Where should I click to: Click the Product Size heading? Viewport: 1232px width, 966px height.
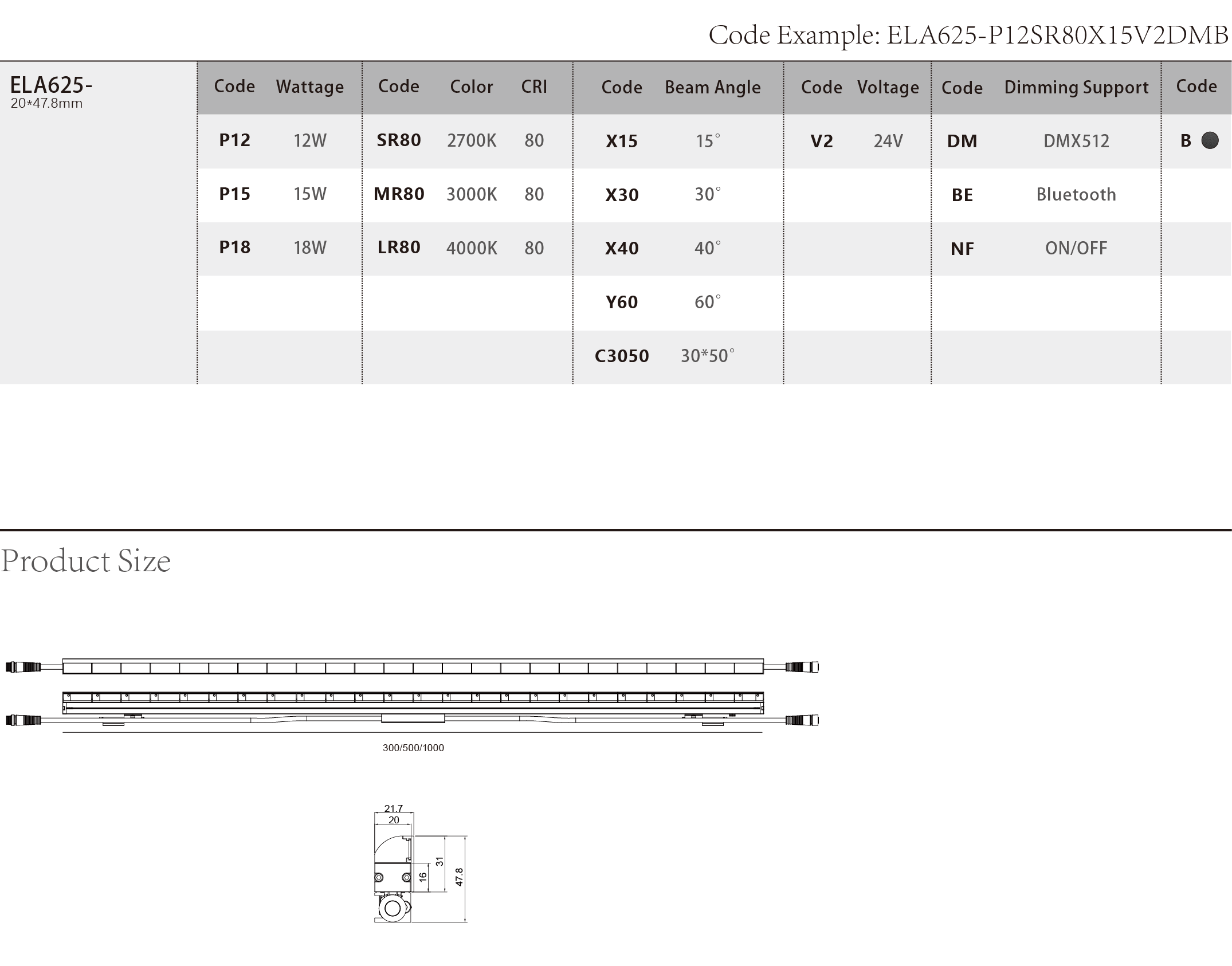tap(85, 561)
